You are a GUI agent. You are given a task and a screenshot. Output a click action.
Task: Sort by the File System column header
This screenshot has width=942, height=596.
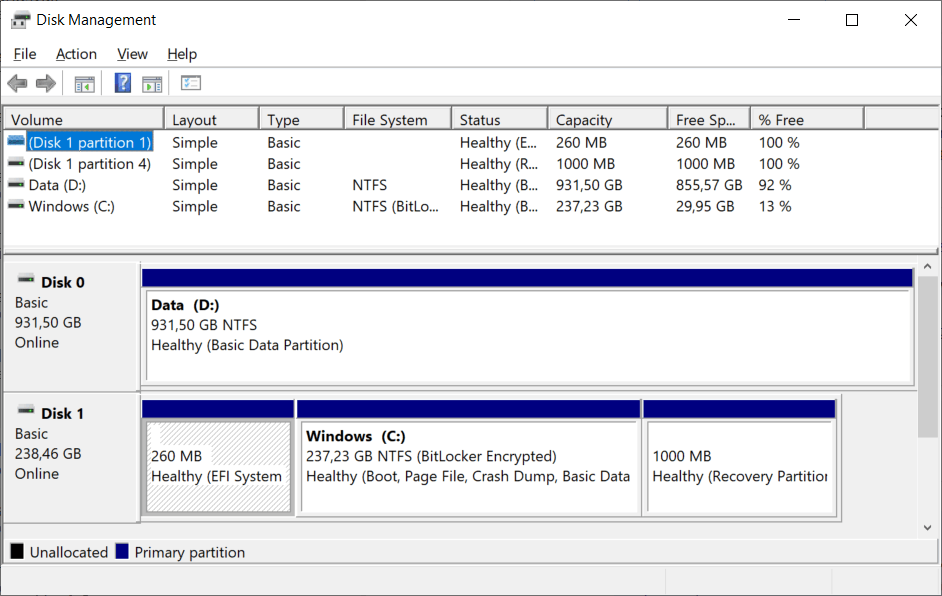(x=398, y=120)
